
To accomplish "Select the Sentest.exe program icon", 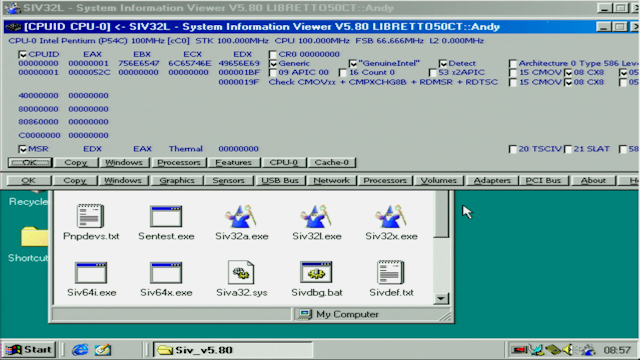I will [x=166, y=216].
